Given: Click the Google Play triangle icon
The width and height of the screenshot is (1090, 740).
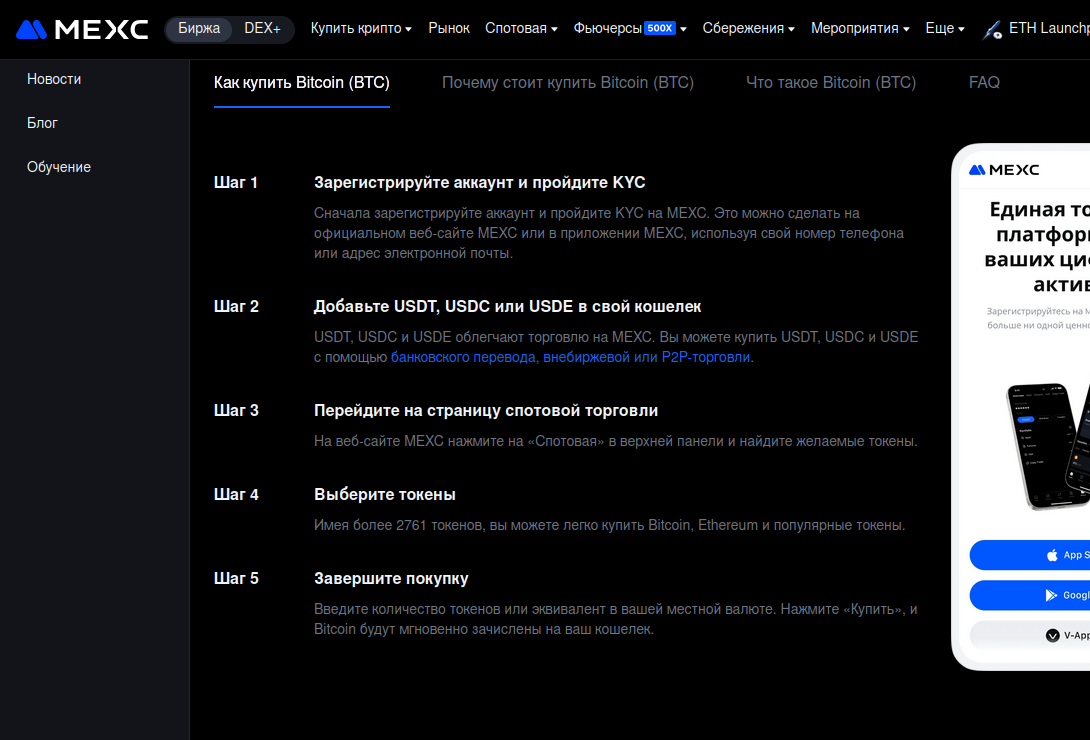Looking at the screenshot, I should coord(1051,595).
